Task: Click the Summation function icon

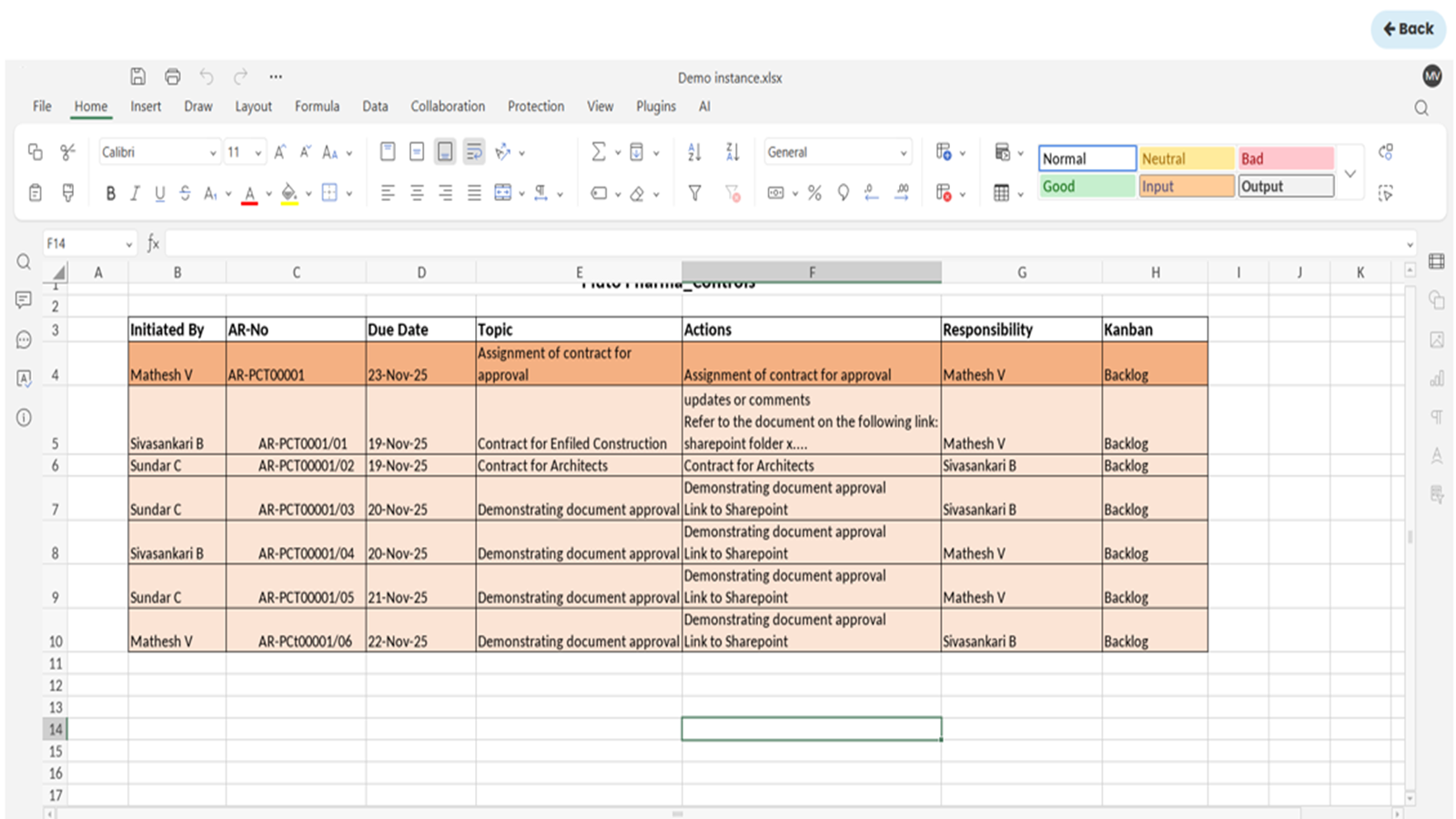Action: coord(598,152)
